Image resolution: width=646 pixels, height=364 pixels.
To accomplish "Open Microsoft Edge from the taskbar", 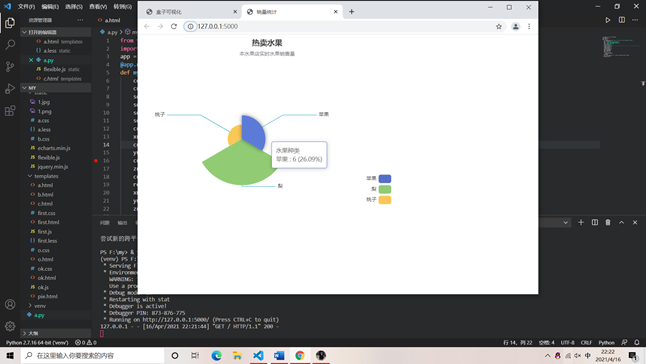I will point(217,355).
